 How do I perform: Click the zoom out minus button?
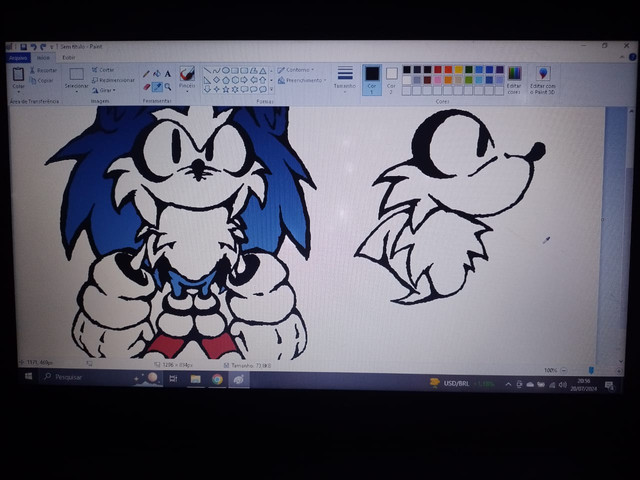pyautogui.click(x=564, y=370)
